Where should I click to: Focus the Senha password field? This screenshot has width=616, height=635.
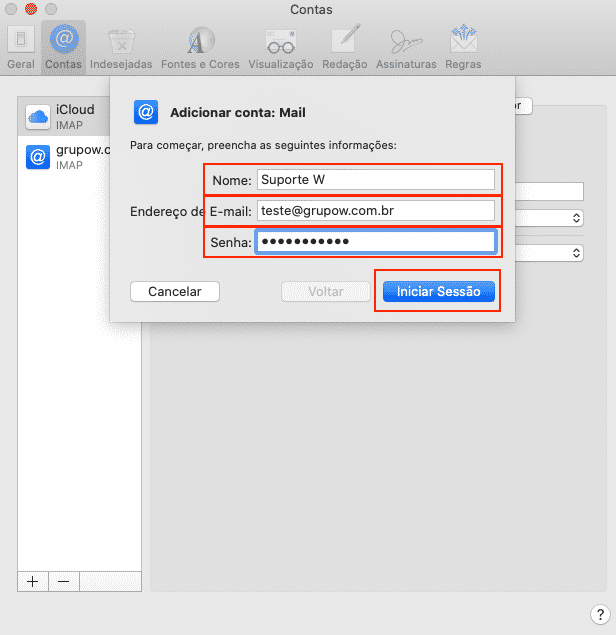(x=375, y=242)
